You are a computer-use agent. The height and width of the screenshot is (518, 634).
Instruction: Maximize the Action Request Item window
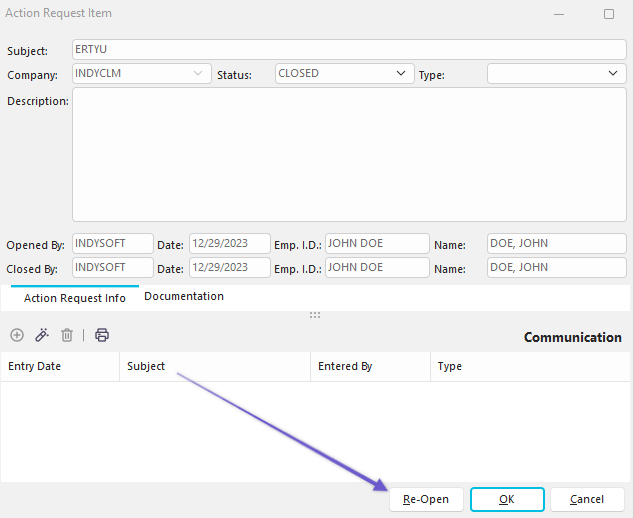pyautogui.click(x=608, y=14)
